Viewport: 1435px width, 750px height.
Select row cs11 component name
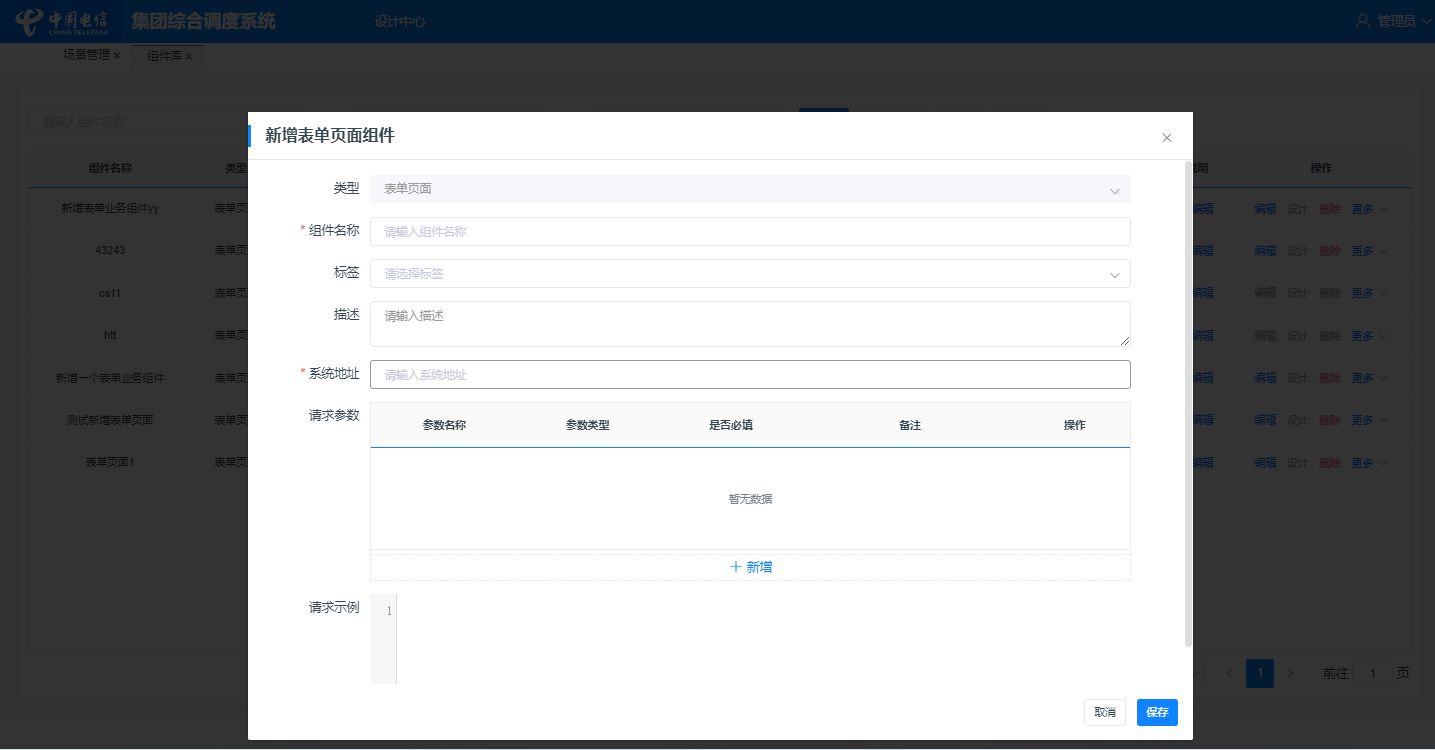110,294
